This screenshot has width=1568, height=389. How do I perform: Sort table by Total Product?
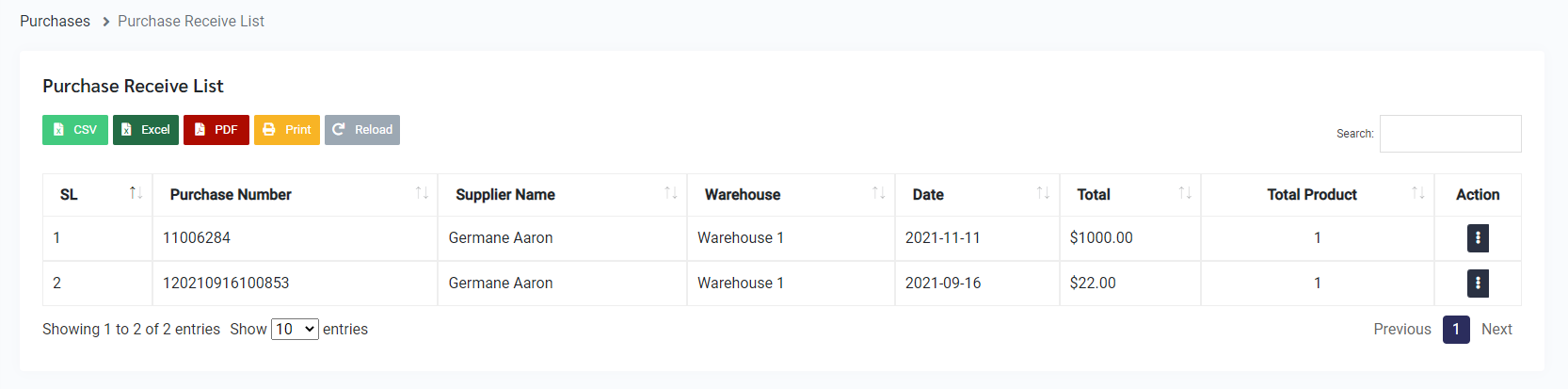1312,195
